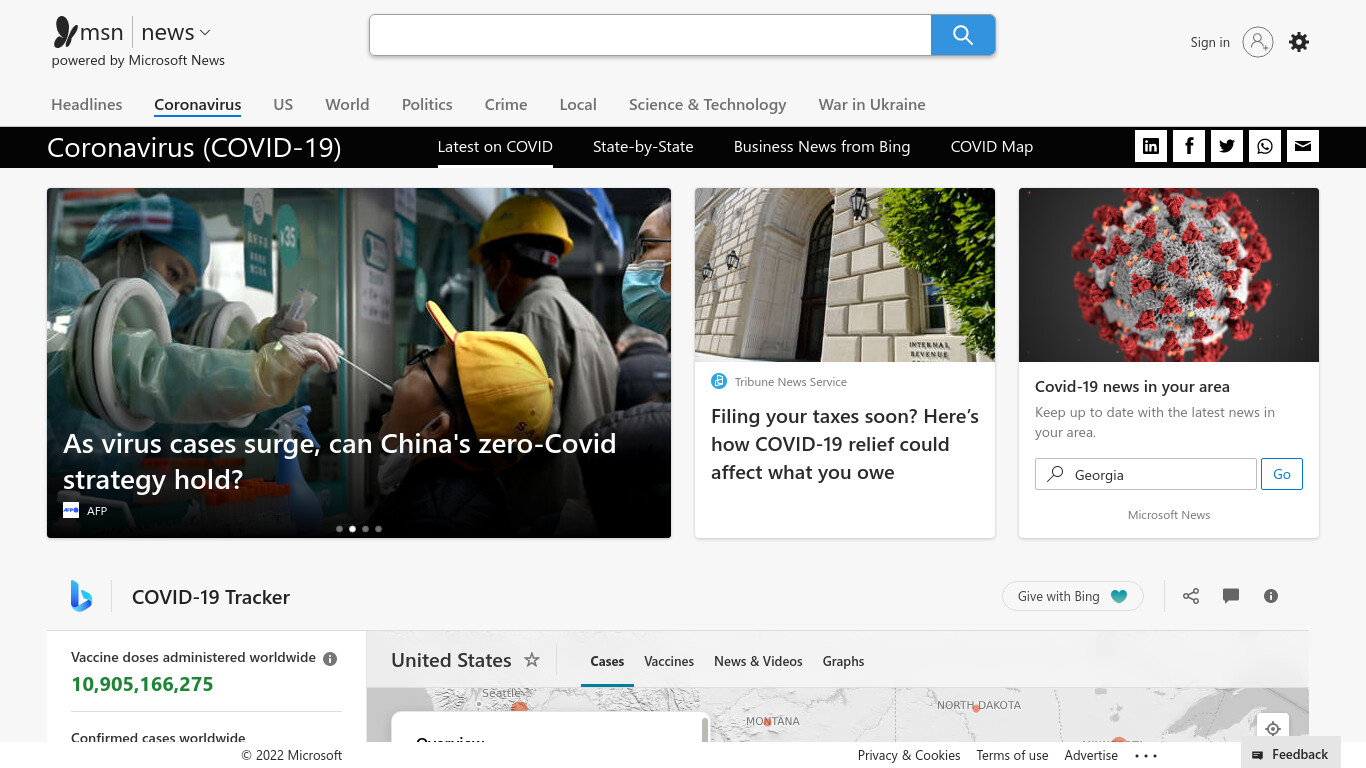The height and width of the screenshot is (768, 1366).
Task: Click the Bing logo in tracker
Action: (81, 596)
